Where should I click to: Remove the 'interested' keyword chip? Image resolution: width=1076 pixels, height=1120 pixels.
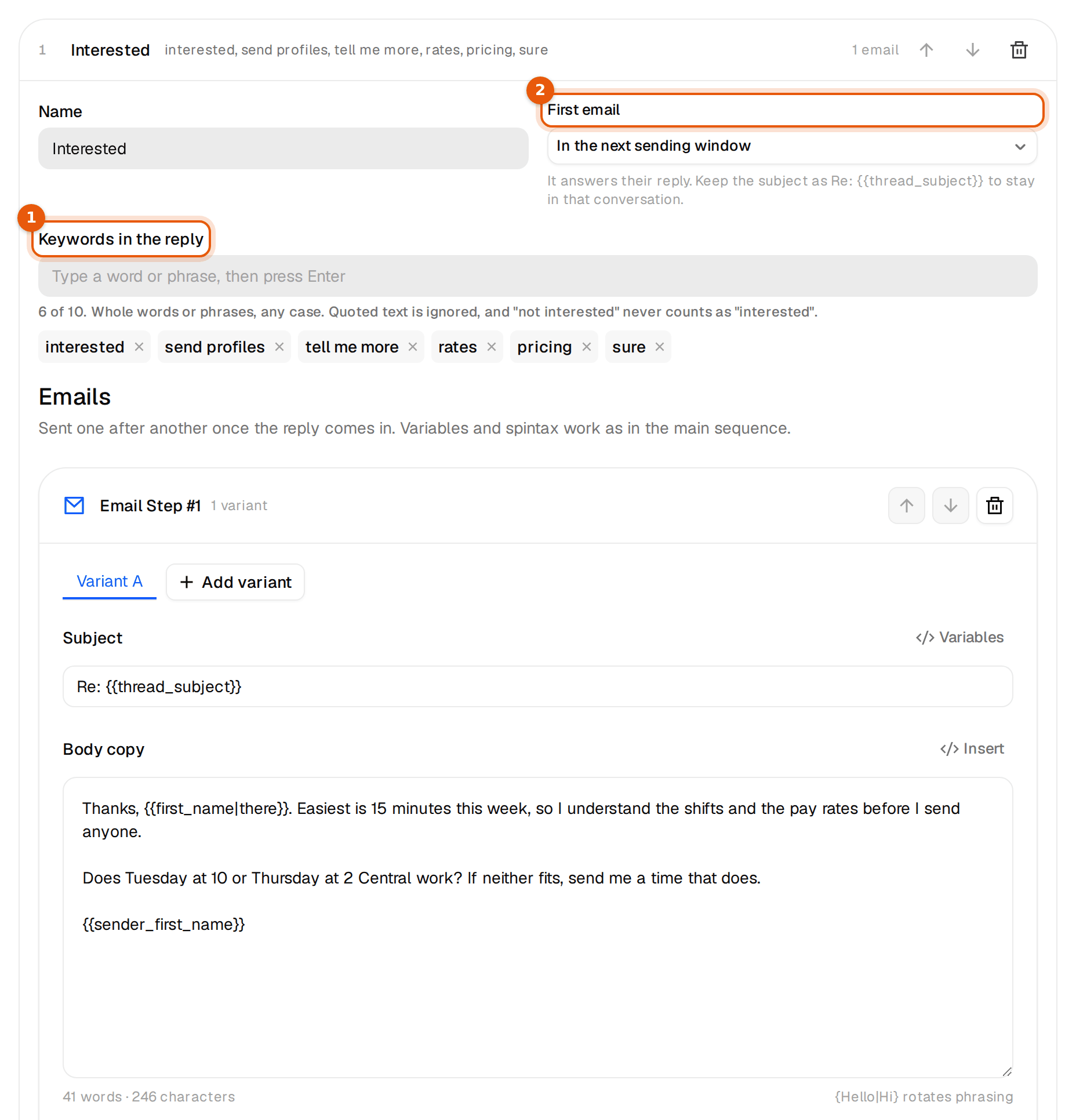coord(139,347)
